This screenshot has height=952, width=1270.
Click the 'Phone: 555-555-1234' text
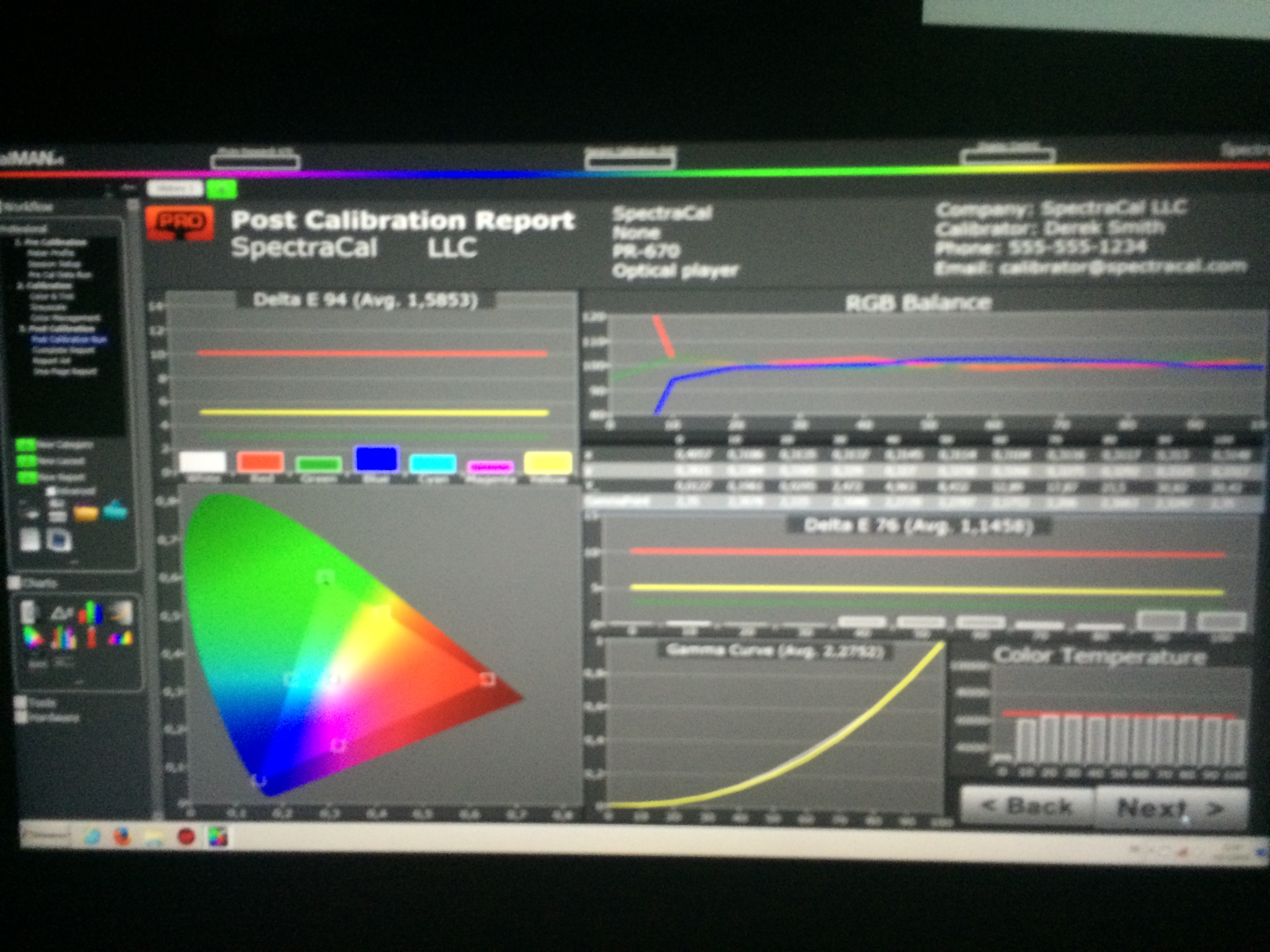pos(1041,247)
